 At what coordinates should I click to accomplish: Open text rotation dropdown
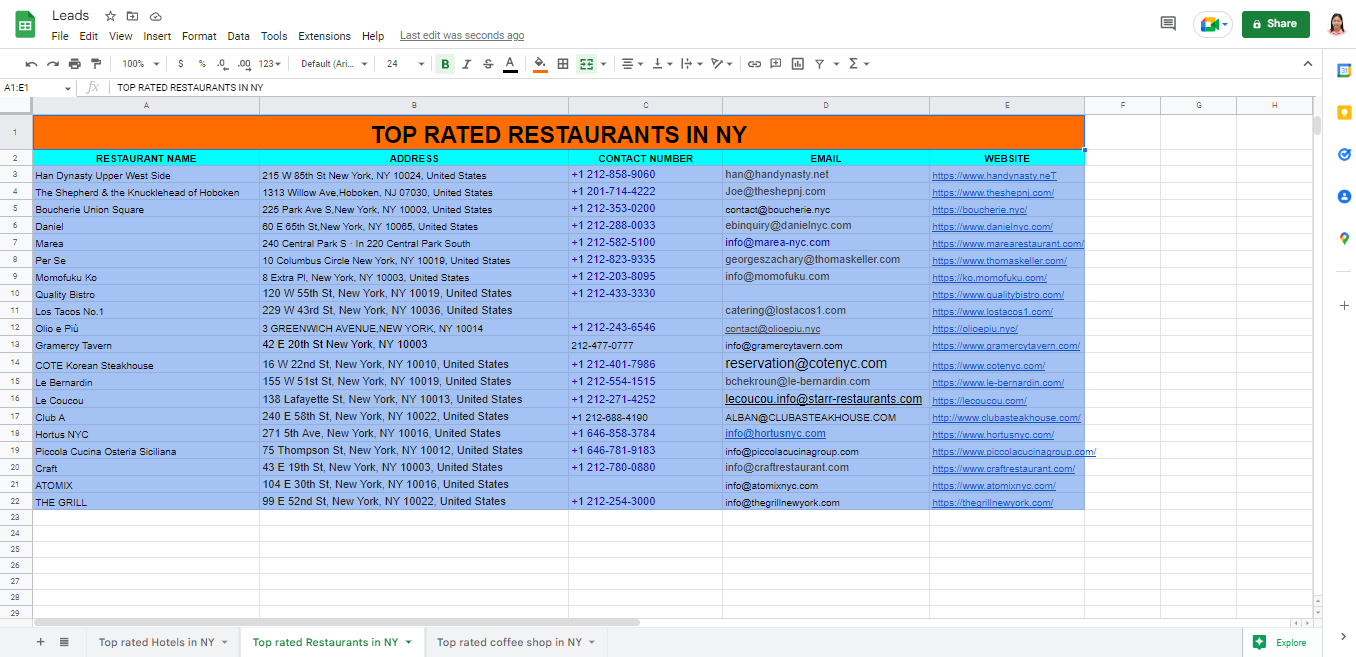click(x=721, y=64)
